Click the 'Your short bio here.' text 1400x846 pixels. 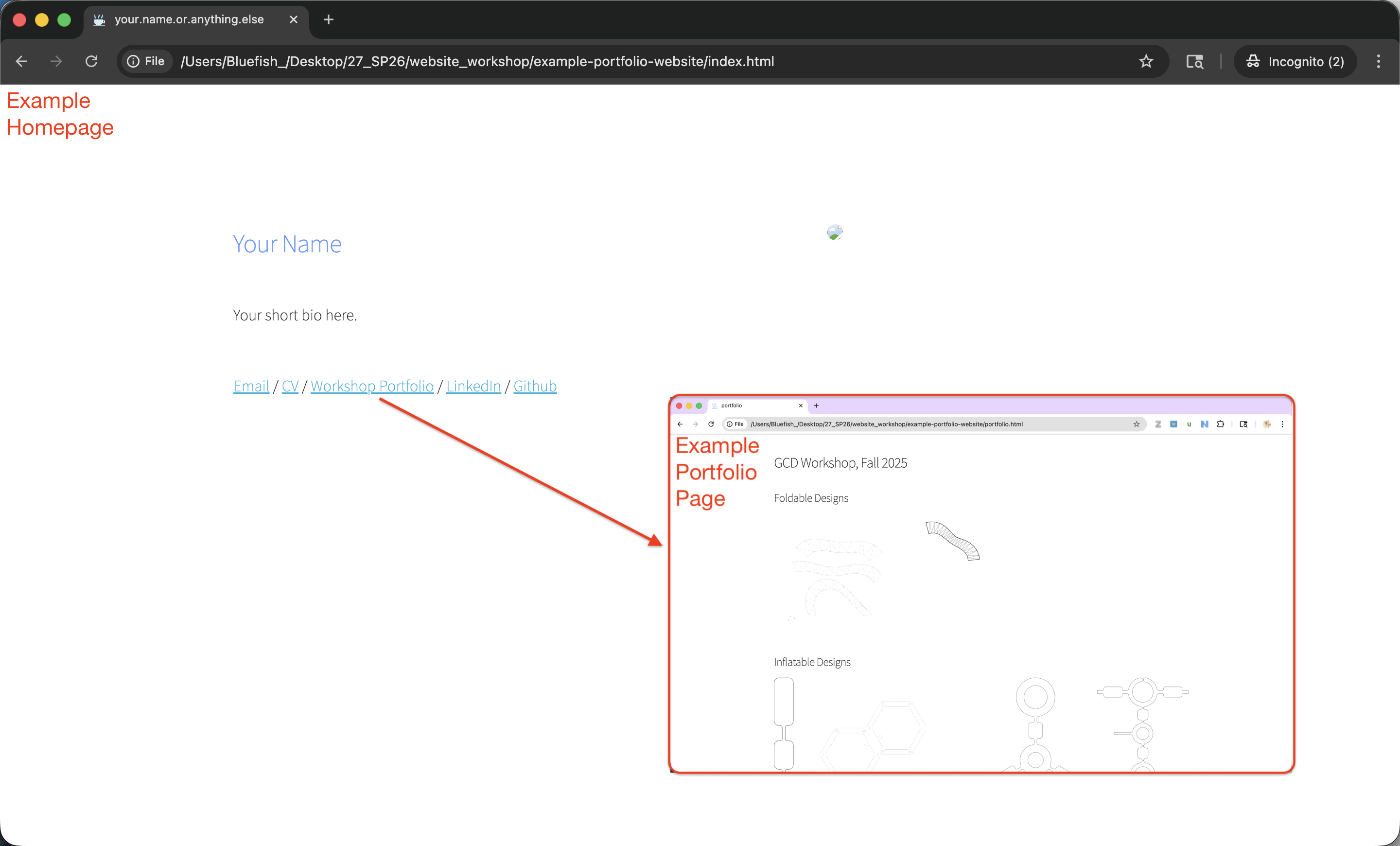[295, 316]
